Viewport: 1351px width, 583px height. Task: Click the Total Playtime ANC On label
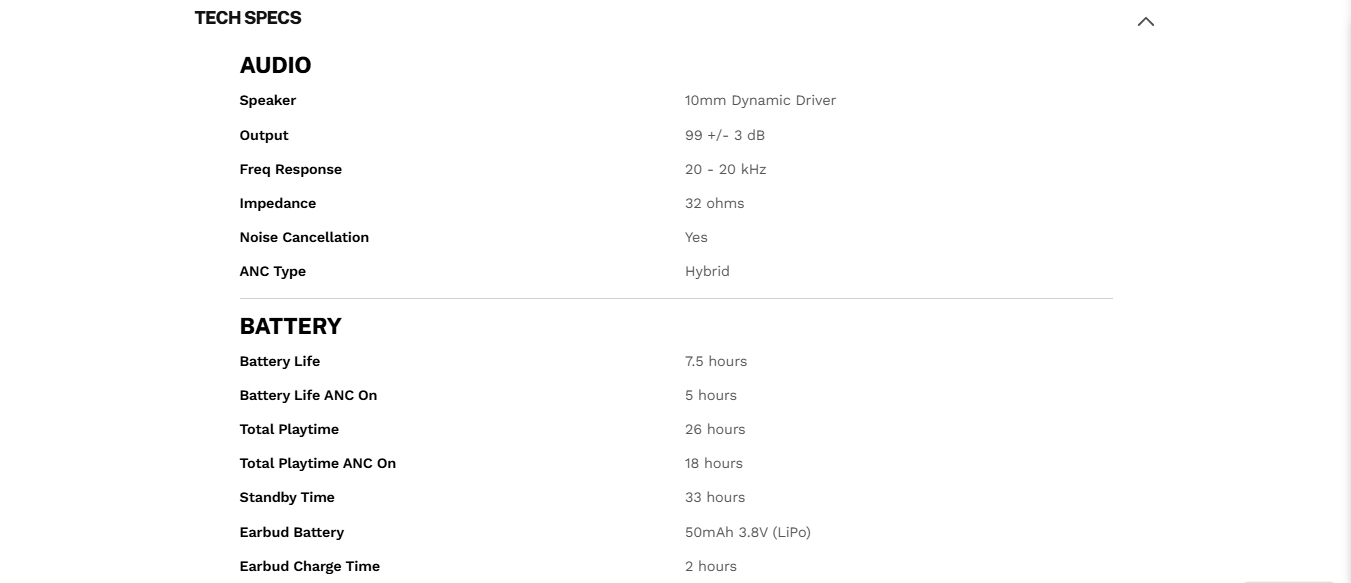[x=318, y=463]
